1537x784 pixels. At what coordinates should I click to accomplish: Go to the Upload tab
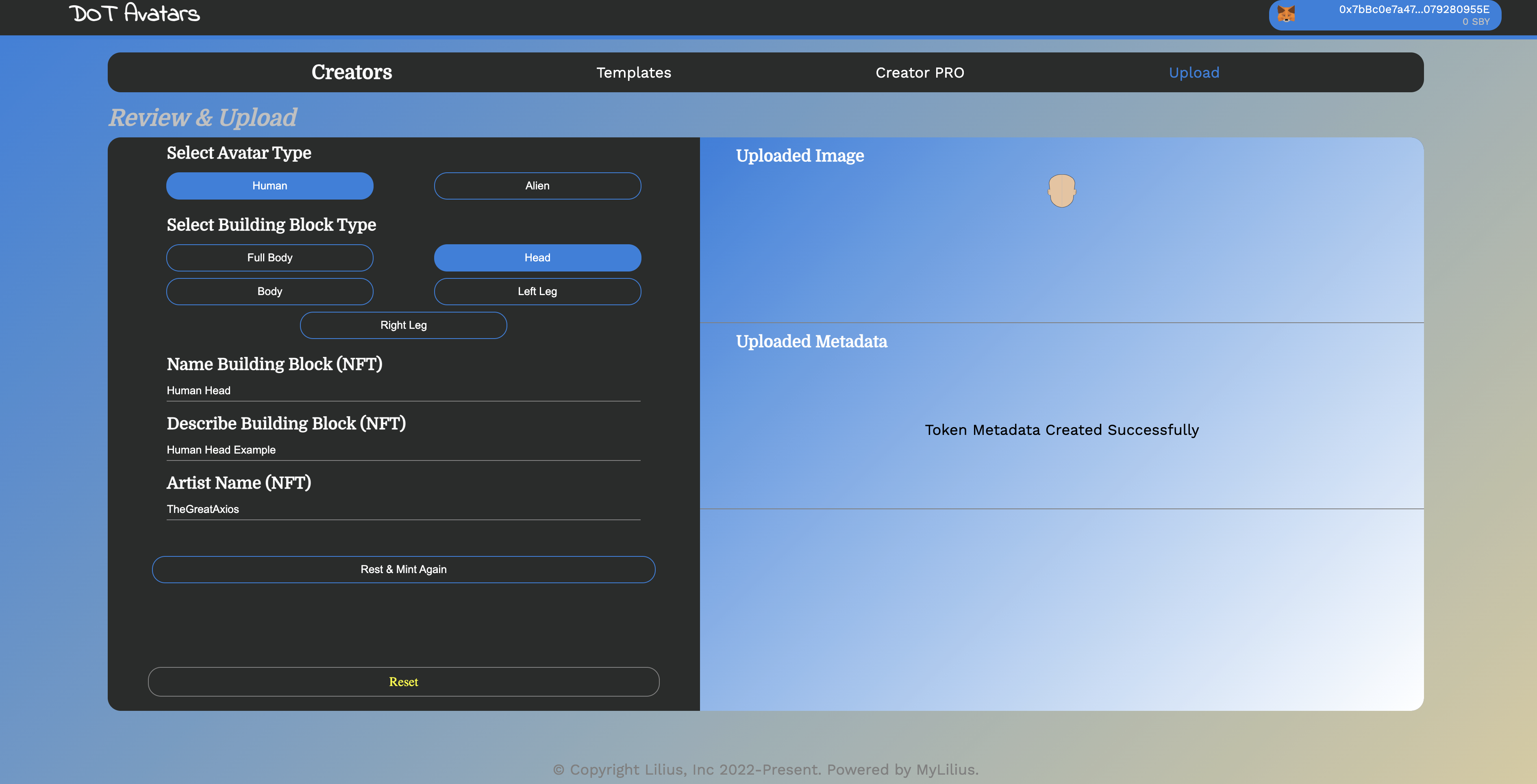[x=1194, y=73]
